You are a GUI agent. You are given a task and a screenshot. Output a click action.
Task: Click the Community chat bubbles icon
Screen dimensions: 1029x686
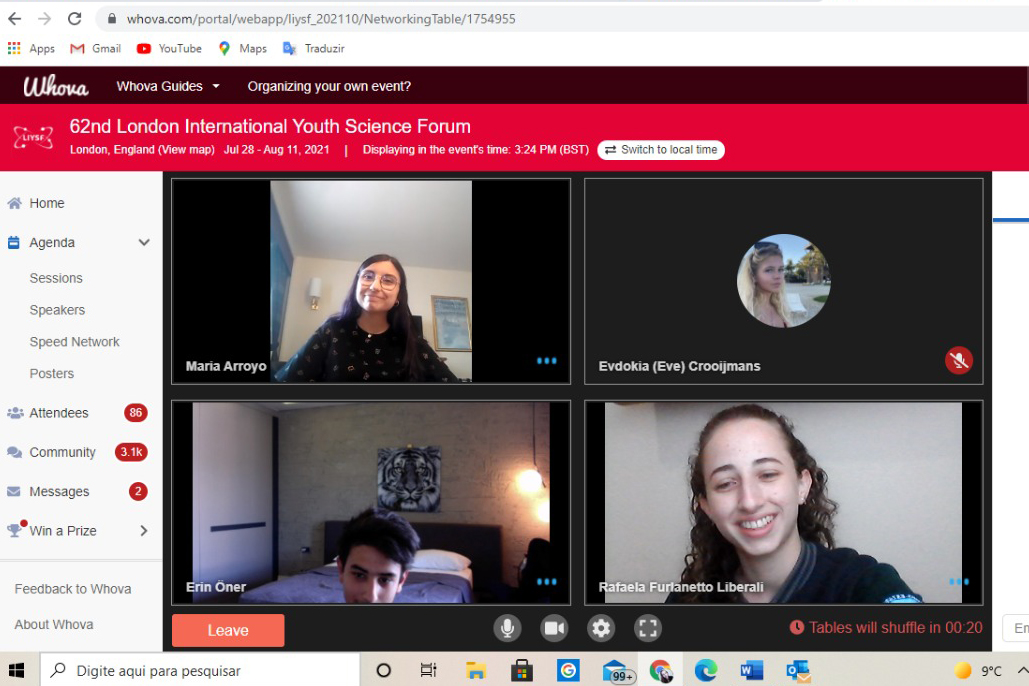tap(14, 452)
